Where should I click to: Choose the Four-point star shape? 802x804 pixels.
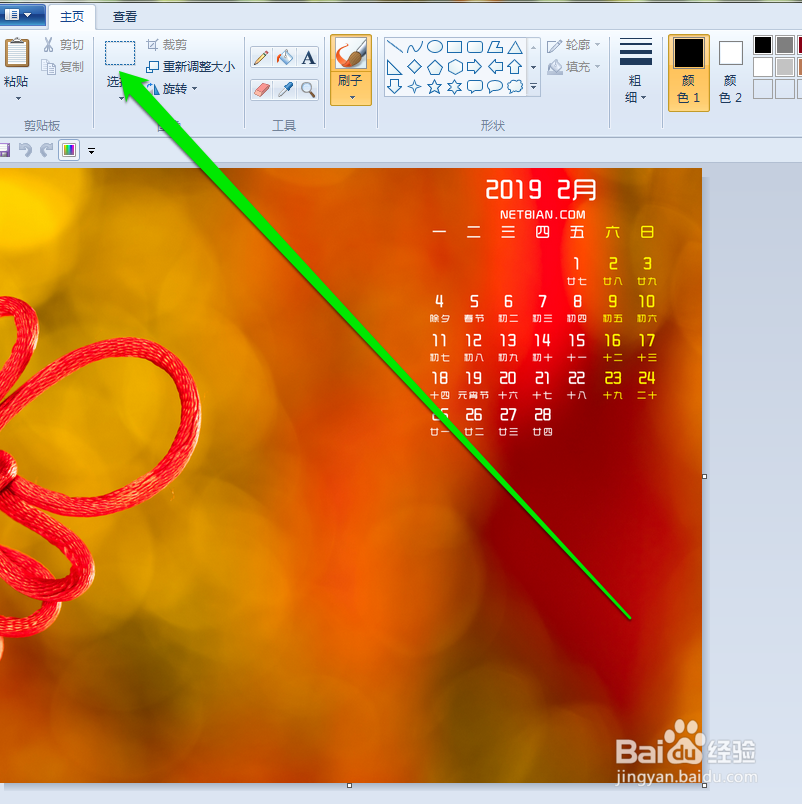point(414,86)
